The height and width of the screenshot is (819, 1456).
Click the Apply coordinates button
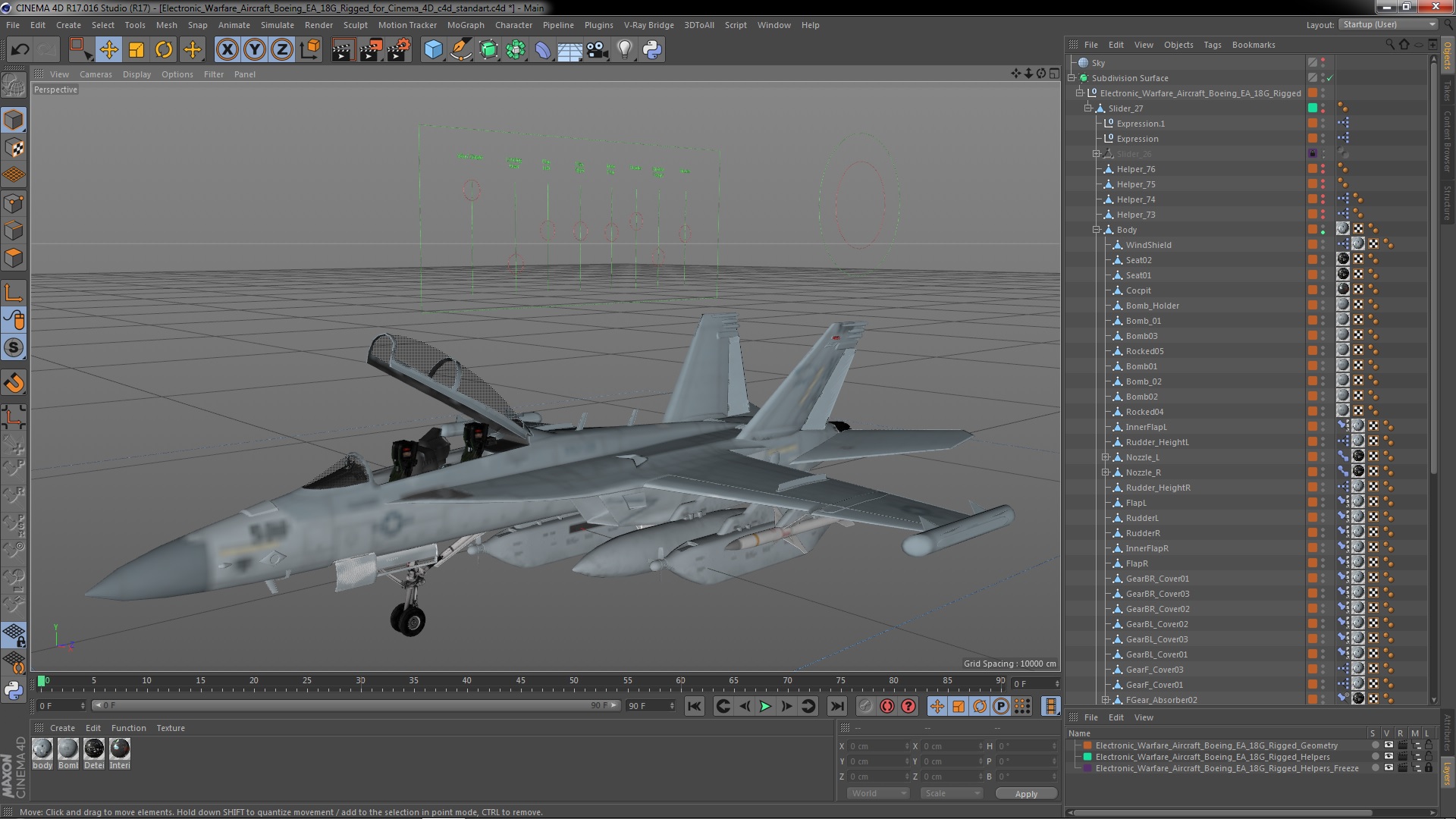point(1026,794)
